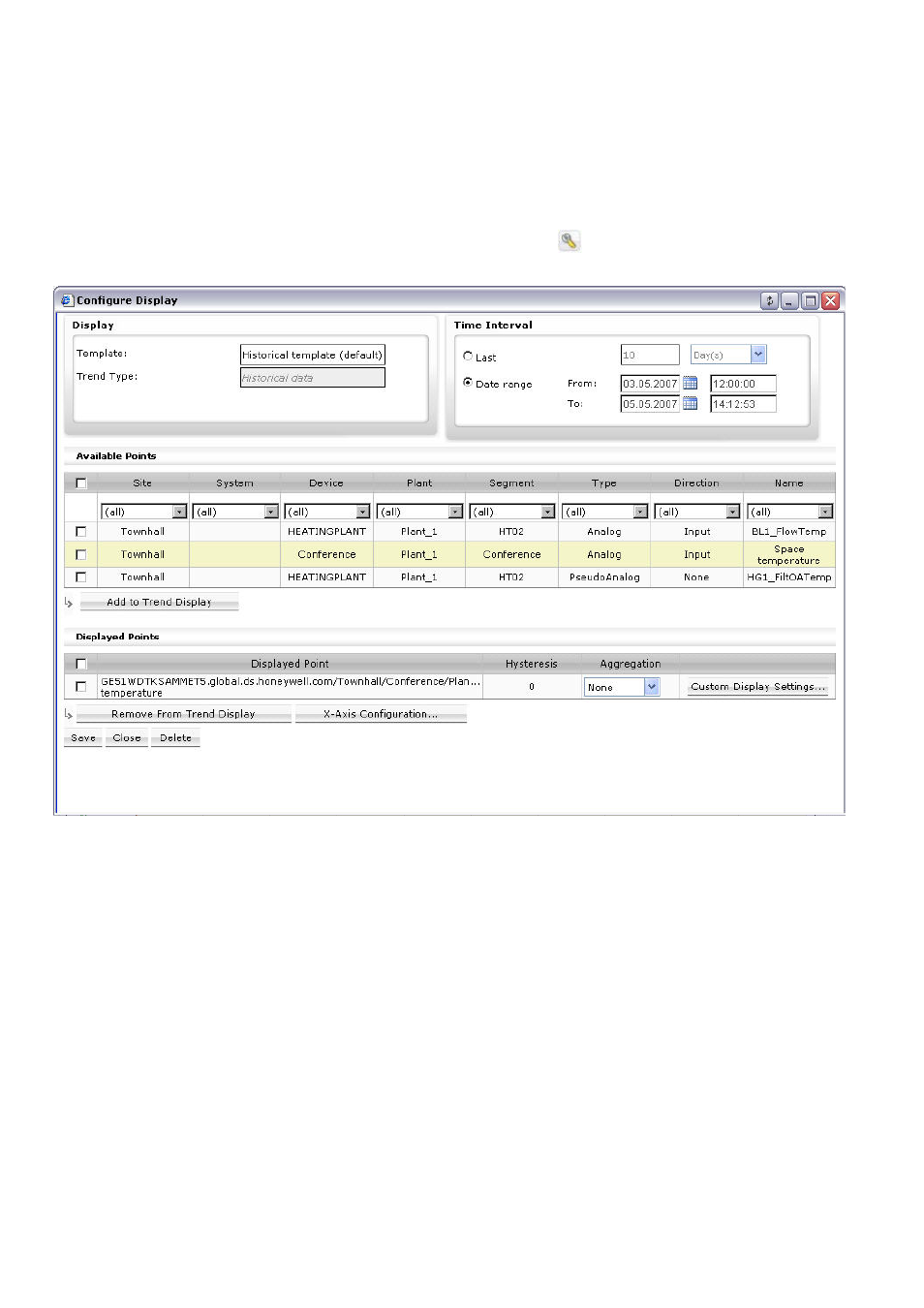The height and width of the screenshot is (1308, 924).
Task: Click the Device column header
Action: point(326,483)
